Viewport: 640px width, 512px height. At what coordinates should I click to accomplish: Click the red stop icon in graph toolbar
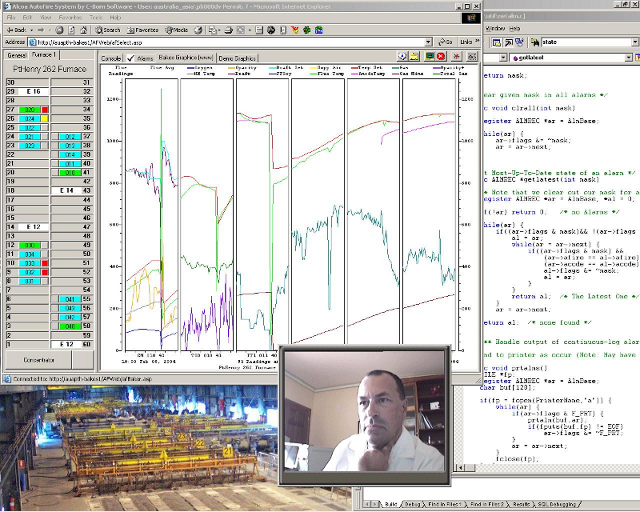point(441,56)
